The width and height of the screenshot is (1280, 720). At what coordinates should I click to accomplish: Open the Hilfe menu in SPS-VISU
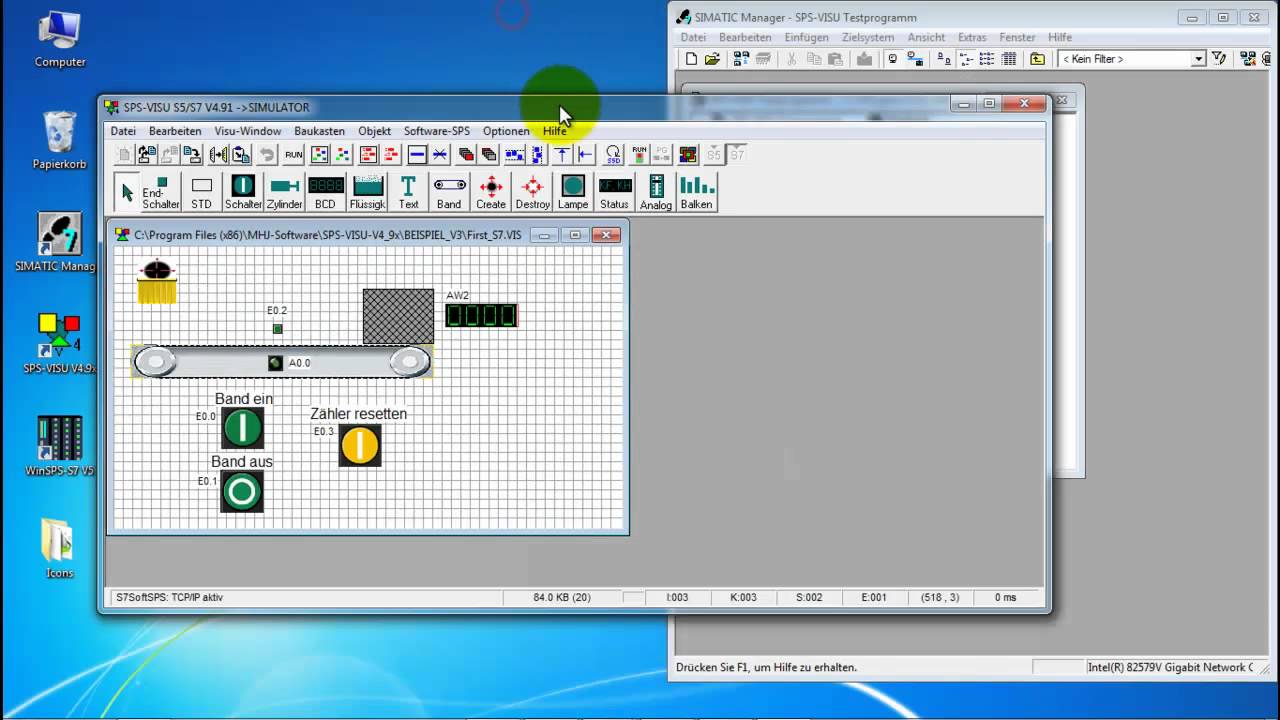[x=555, y=131]
